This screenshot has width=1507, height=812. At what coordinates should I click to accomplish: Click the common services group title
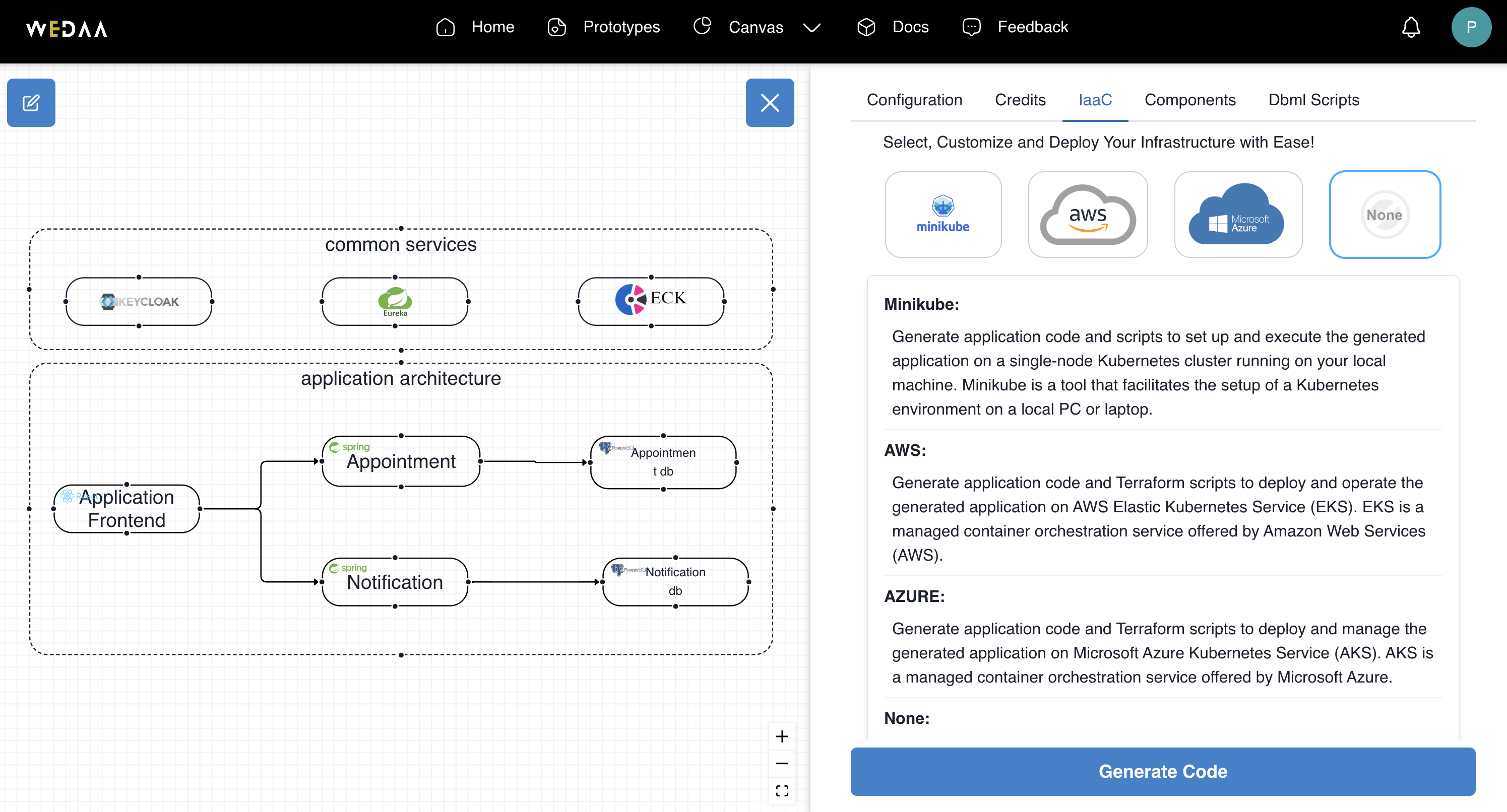(x=401, y=244)
